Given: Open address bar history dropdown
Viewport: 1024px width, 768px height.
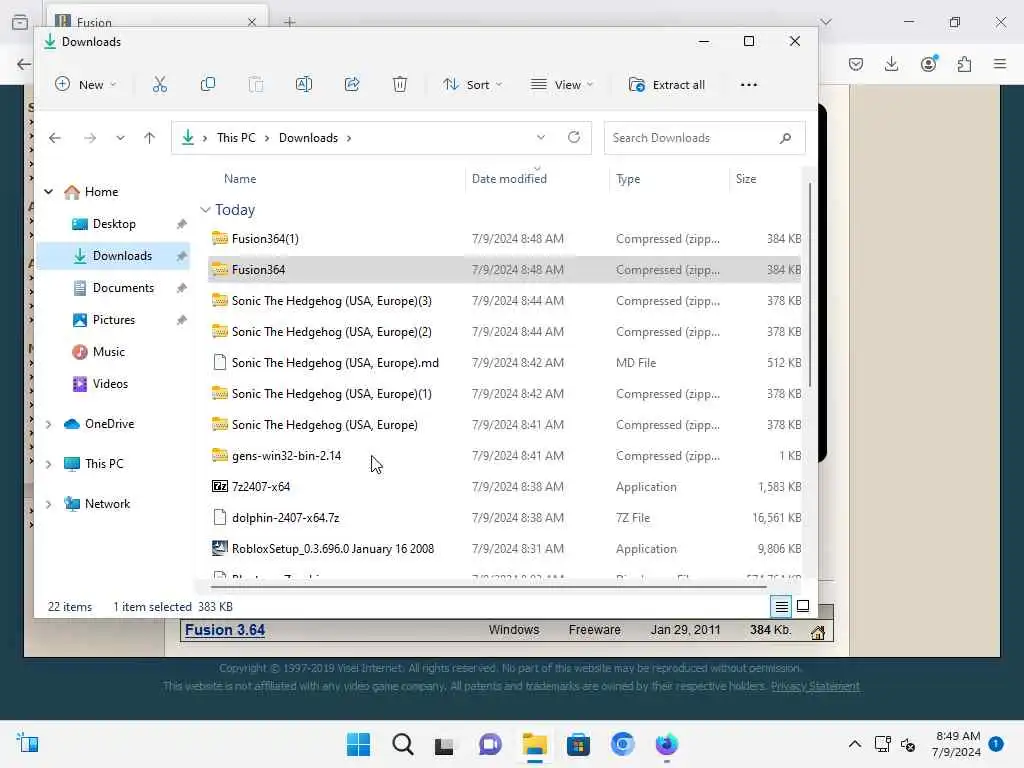Looking at the screenshot, I should click(541, 137).
